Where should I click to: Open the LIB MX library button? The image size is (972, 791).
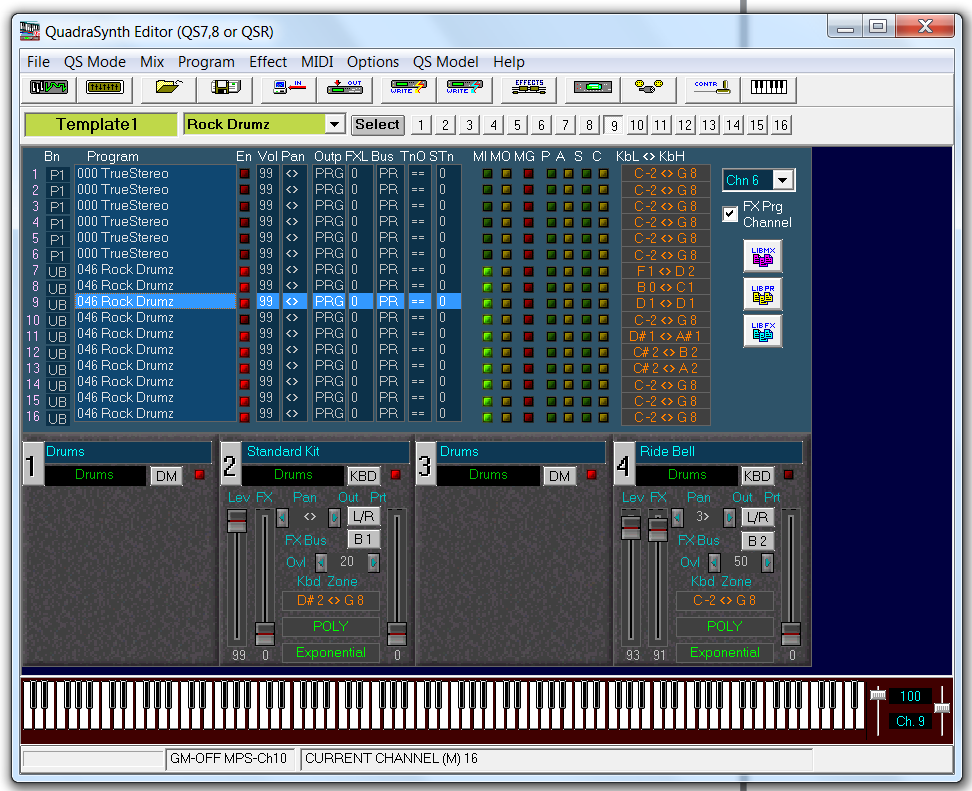(x=763, y=256)
